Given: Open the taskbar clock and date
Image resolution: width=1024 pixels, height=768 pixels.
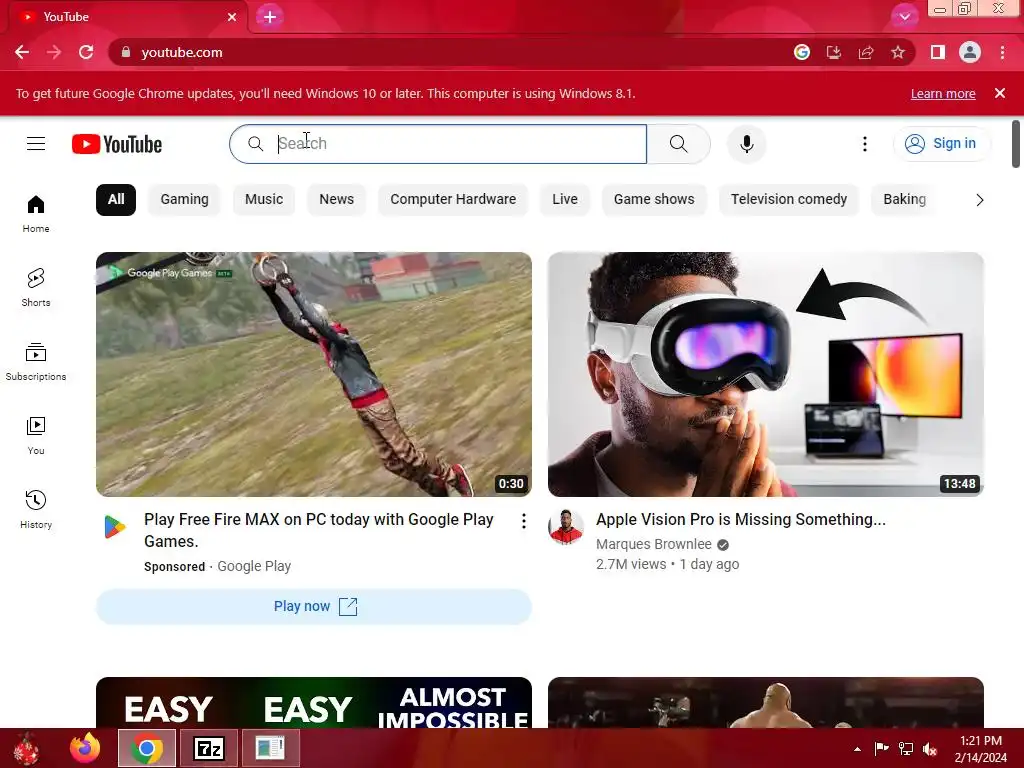Looking at the screenshot, I should click(x=980, y=749).
